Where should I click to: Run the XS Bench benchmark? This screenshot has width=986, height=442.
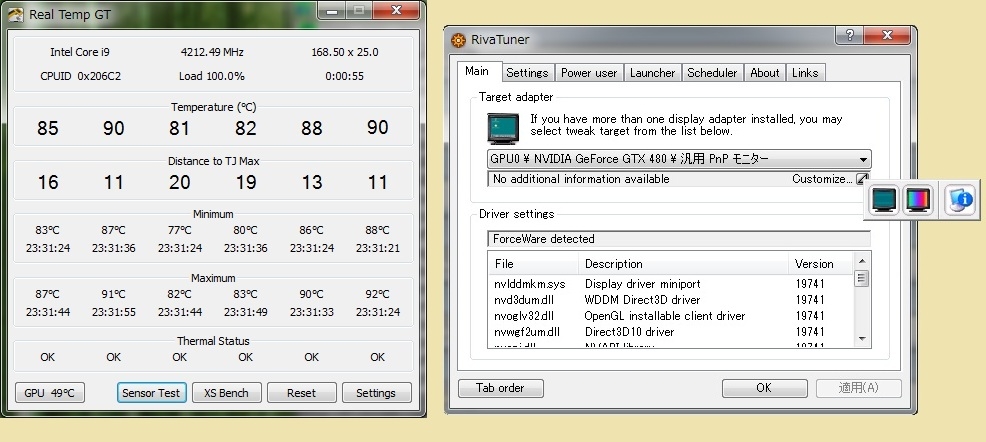[226, 393]
